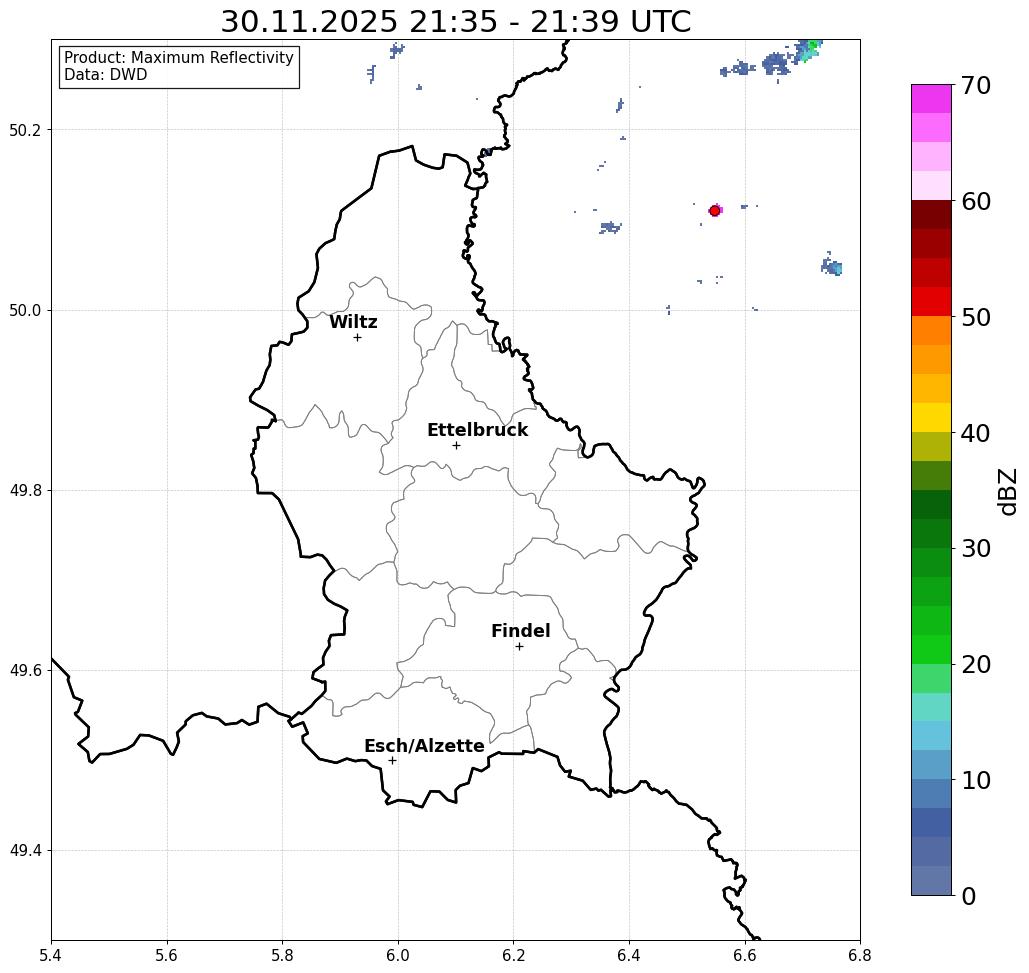Click the colorbar tick label 40

point(975,433)
